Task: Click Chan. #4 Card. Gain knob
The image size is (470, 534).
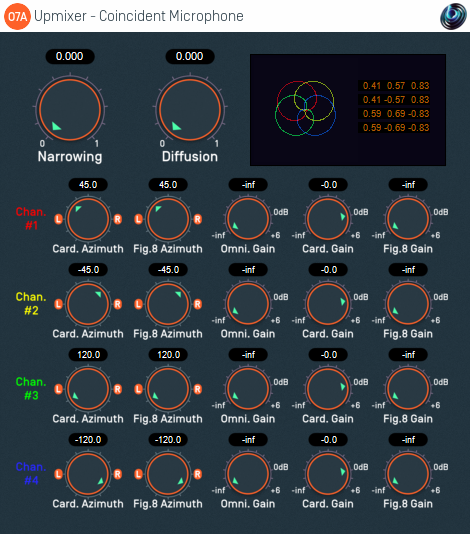Action: point(328,474)
